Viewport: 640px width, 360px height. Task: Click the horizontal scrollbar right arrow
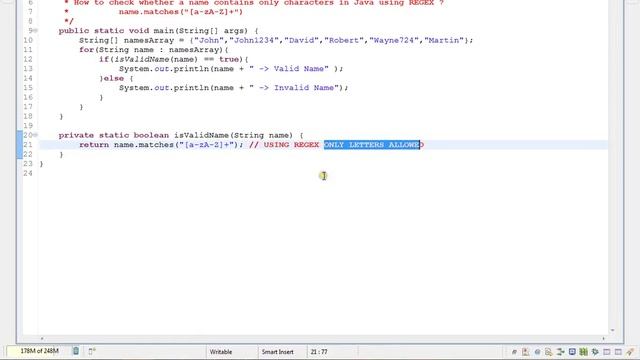(x=603, y=338)
